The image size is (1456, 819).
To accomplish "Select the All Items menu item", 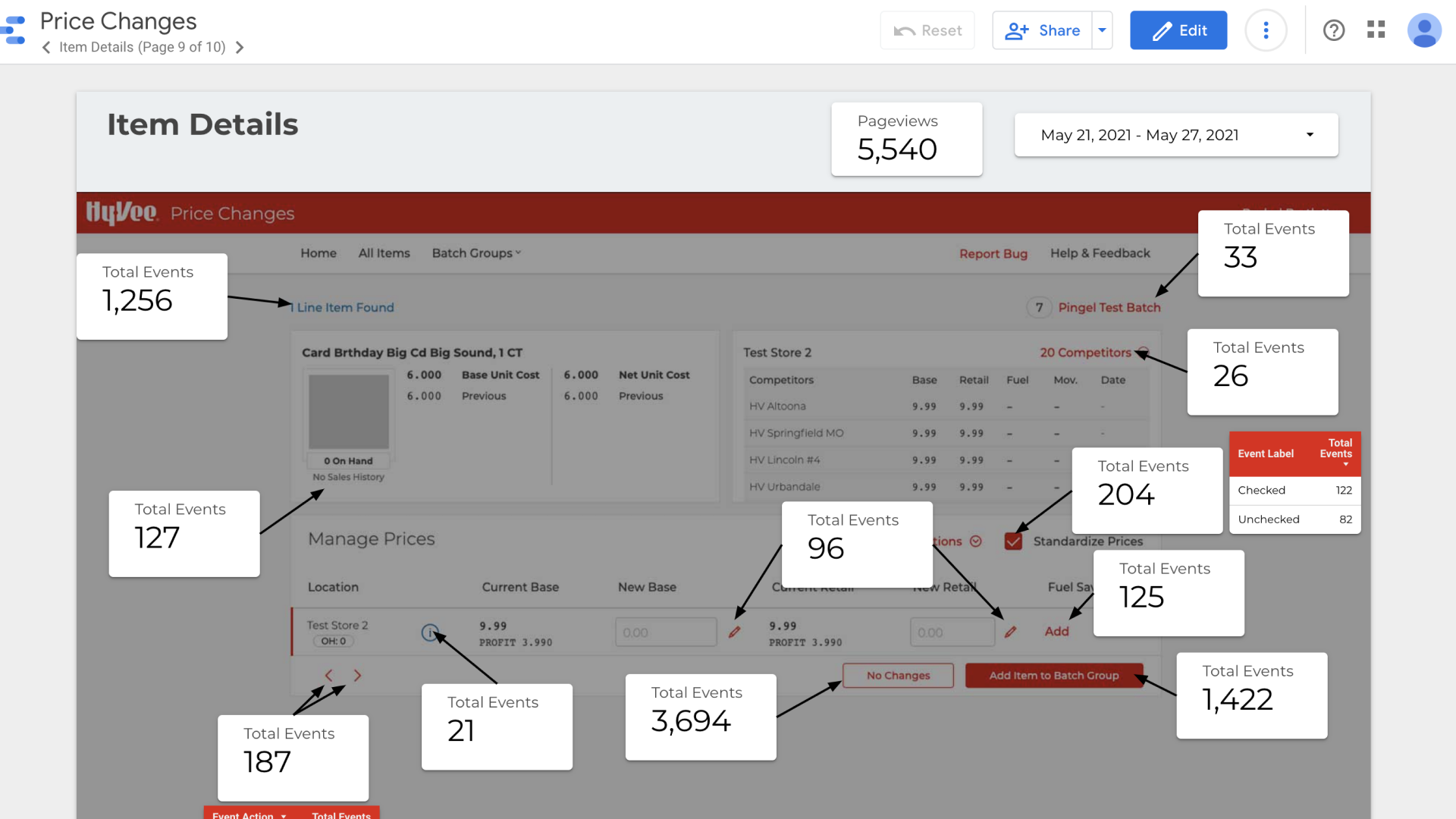I will [x=384, y=253].
